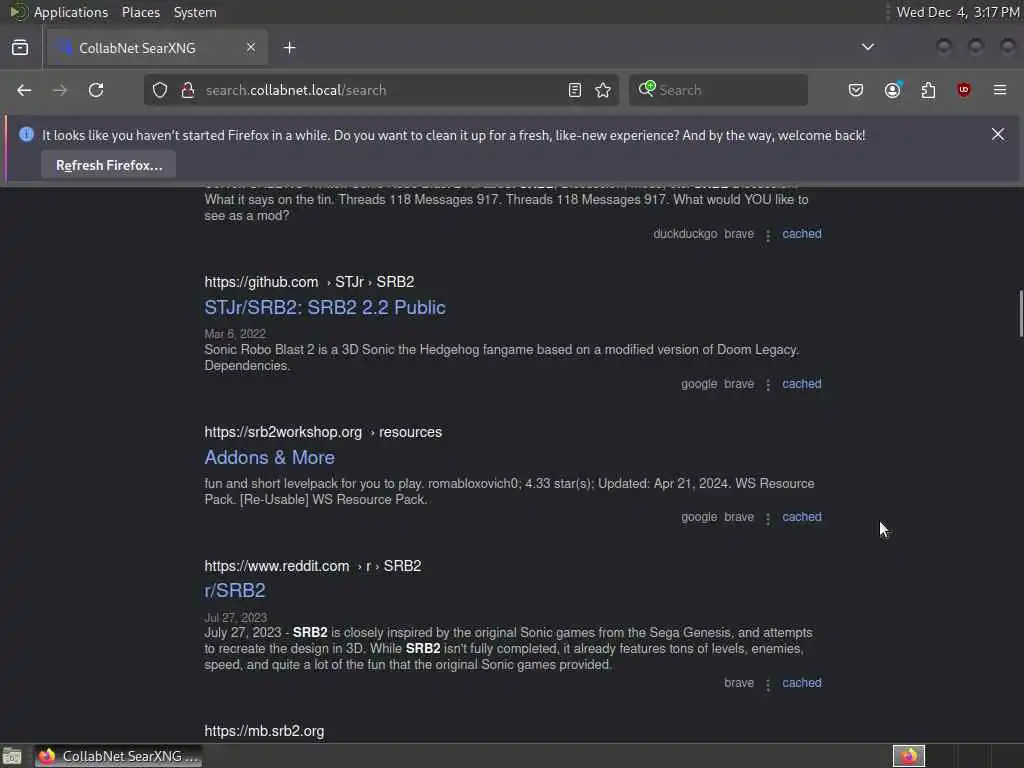This screenshot has width=1024, height=768.
Task: Toggle reader view in the address bar
Action: pyautogui.click(x=575, y=90)
